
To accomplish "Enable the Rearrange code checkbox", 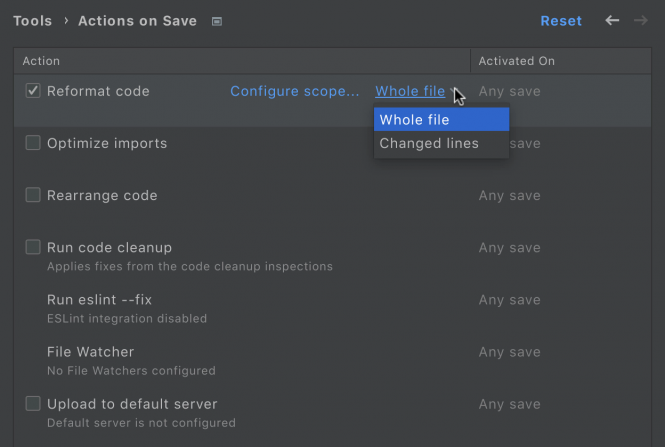I will coord(33,195).
